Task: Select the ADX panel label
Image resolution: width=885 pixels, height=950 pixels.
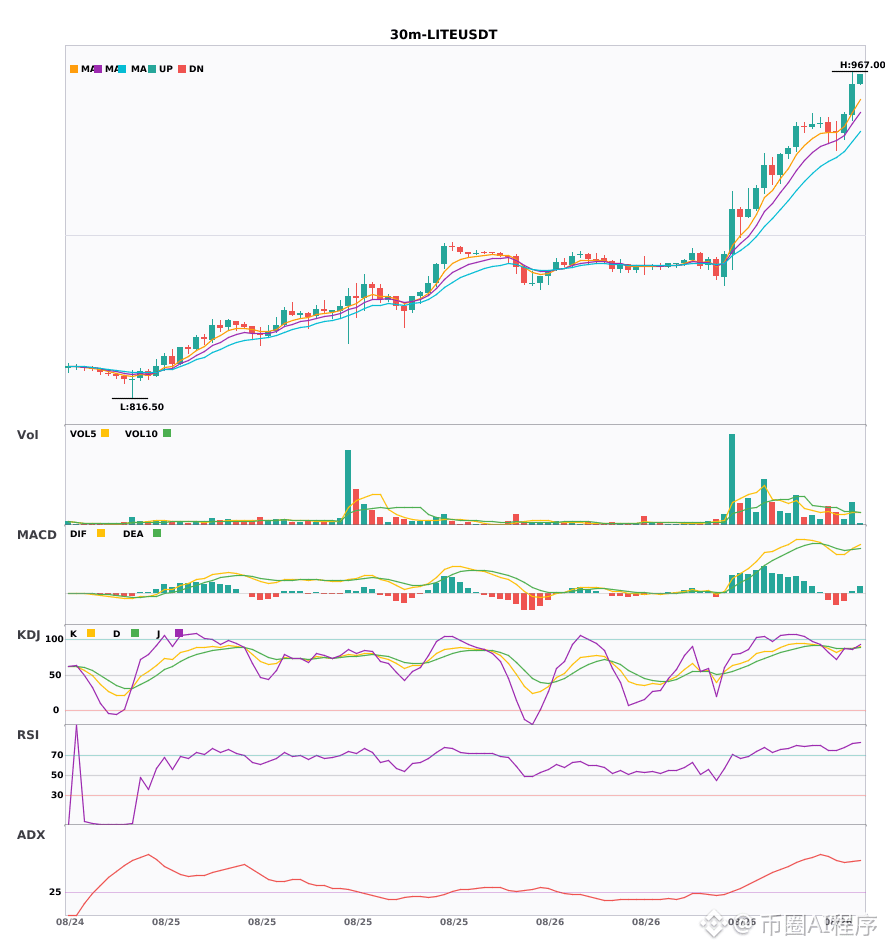Action: pos(31,835)
